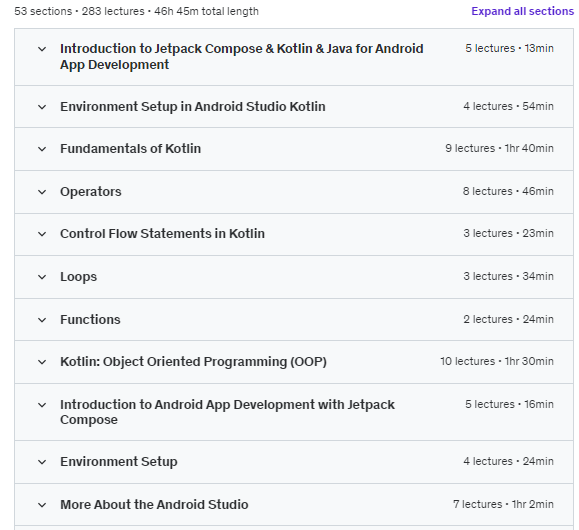Click Expand all sections link
Image resolution: width=579 pixels, height=530 pixels.
tap(522, 11)
